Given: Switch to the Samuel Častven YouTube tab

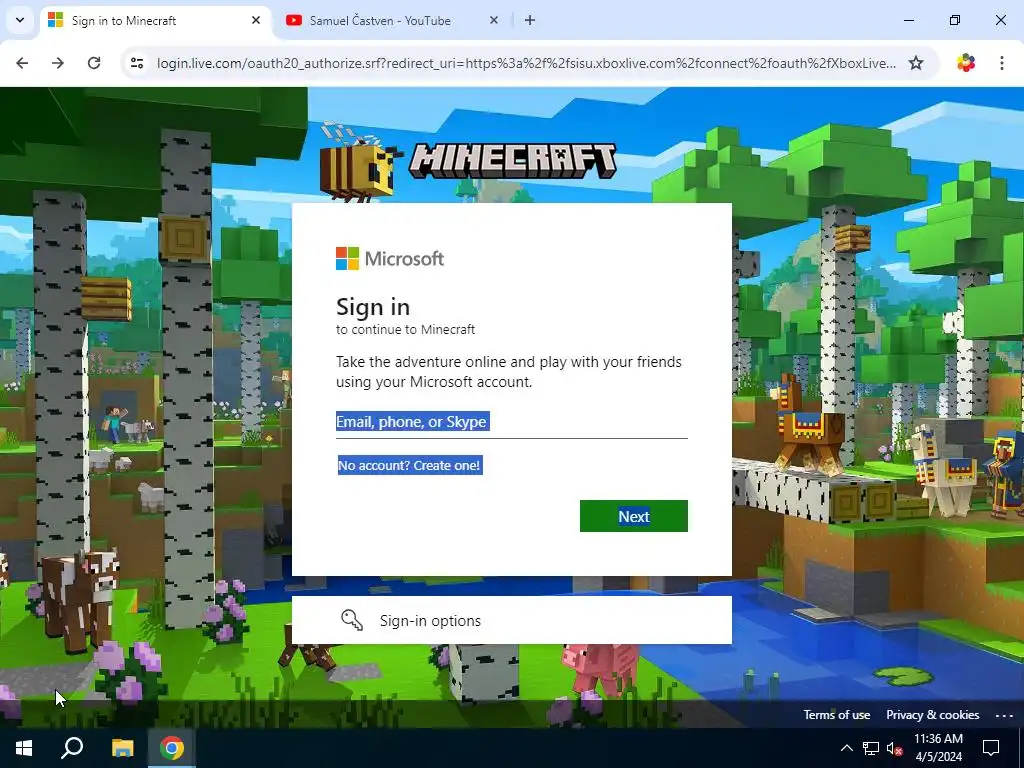Looking at the screenshot, I should [x=392, y=20].
